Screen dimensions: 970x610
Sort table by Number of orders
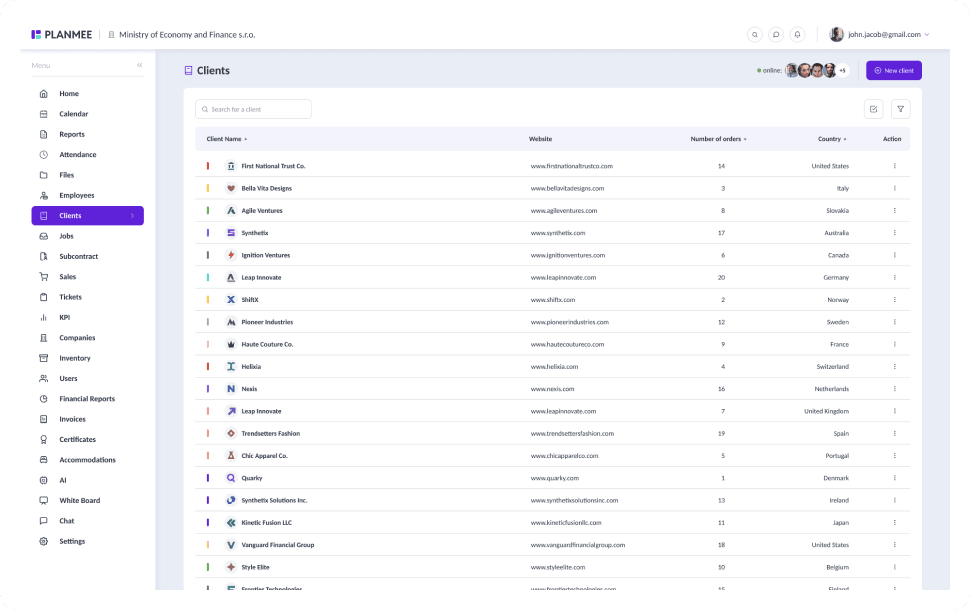pyautogui.click(x=718, y=139)
